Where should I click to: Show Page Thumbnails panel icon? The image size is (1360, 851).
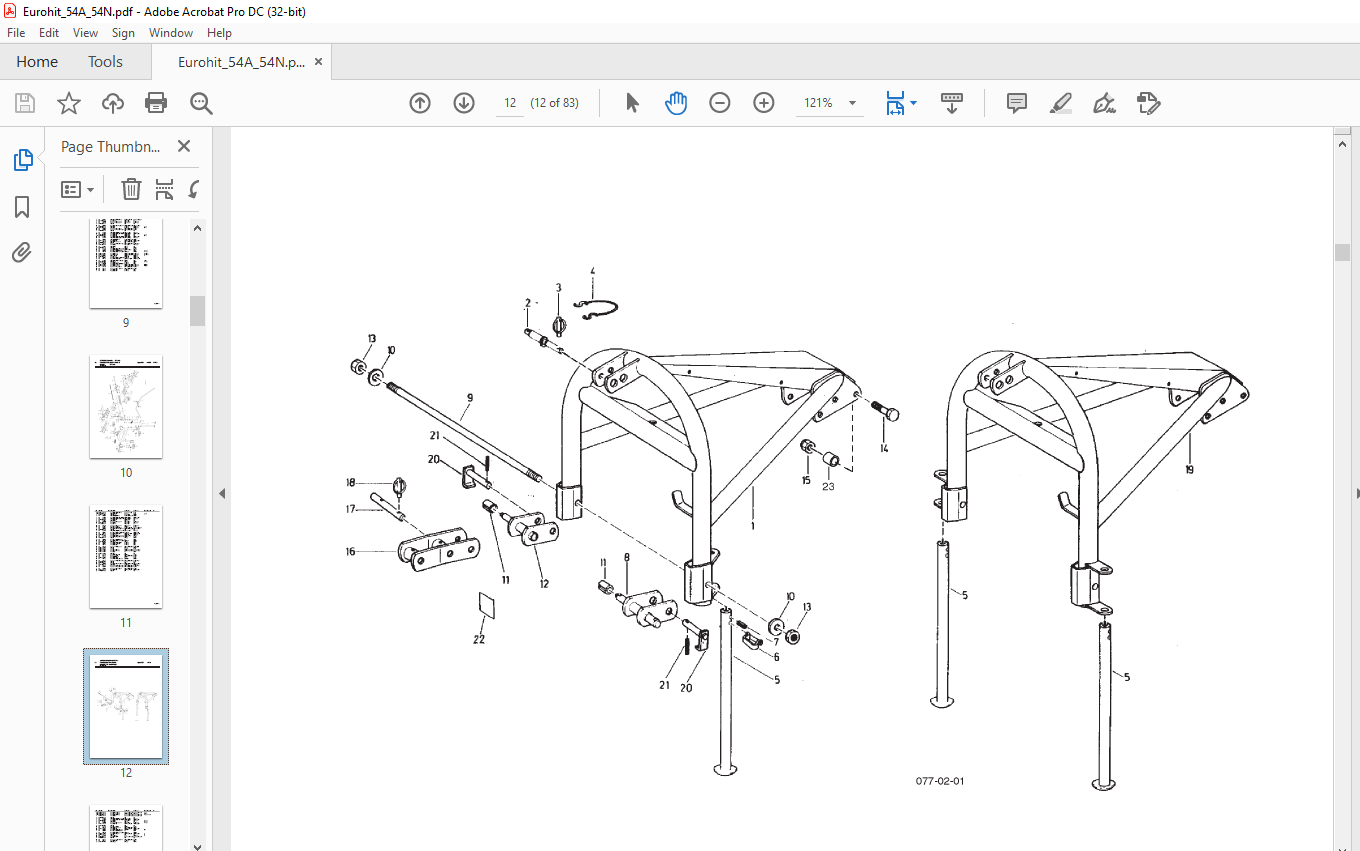point(22,160)
